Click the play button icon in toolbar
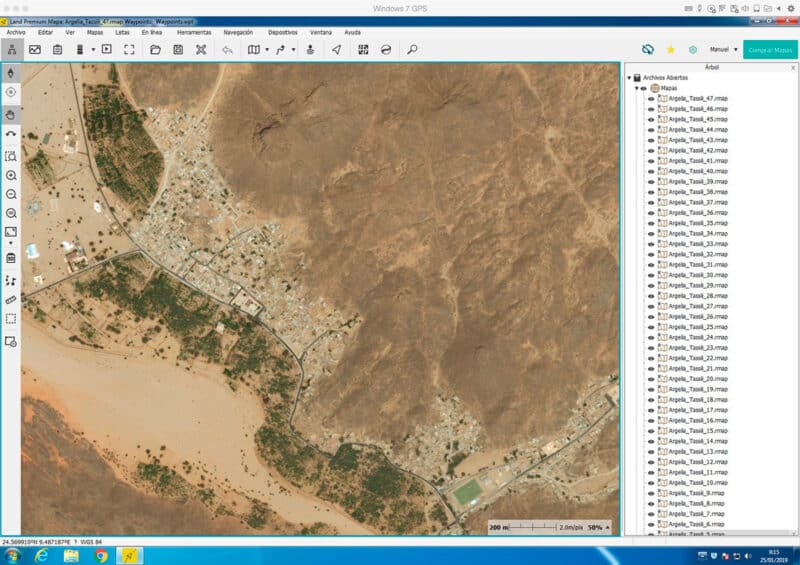Viewport: 800px width, 565px height. coord(107,50)
